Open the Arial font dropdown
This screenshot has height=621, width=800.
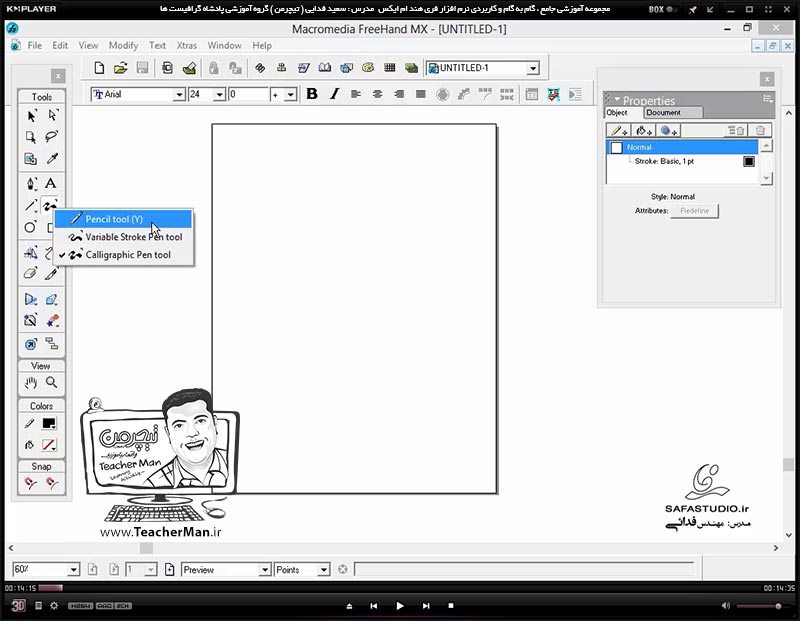coord(179,94)
